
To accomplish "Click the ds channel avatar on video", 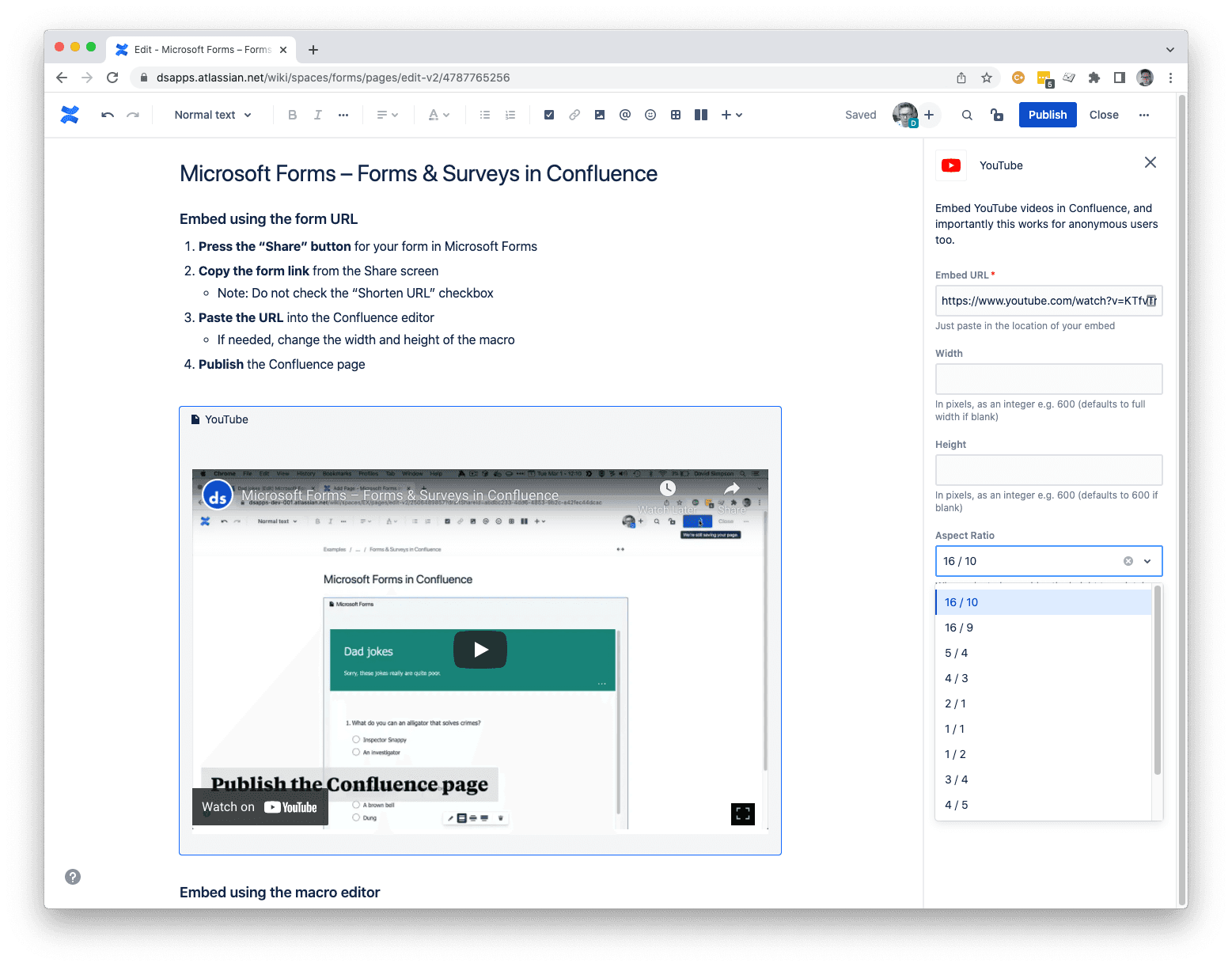I will (x=218, y=495).
